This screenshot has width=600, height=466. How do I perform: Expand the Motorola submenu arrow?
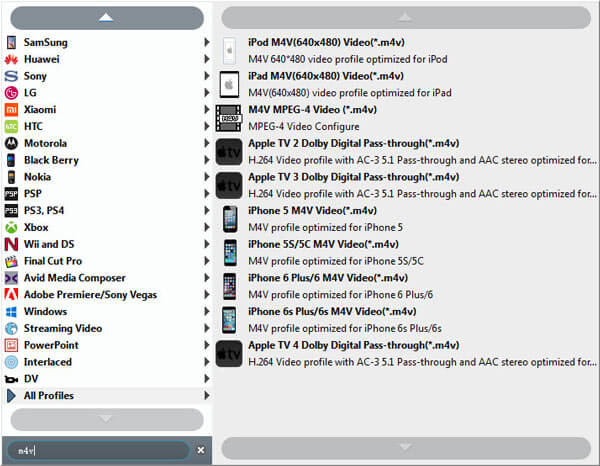tap(207, 143)
